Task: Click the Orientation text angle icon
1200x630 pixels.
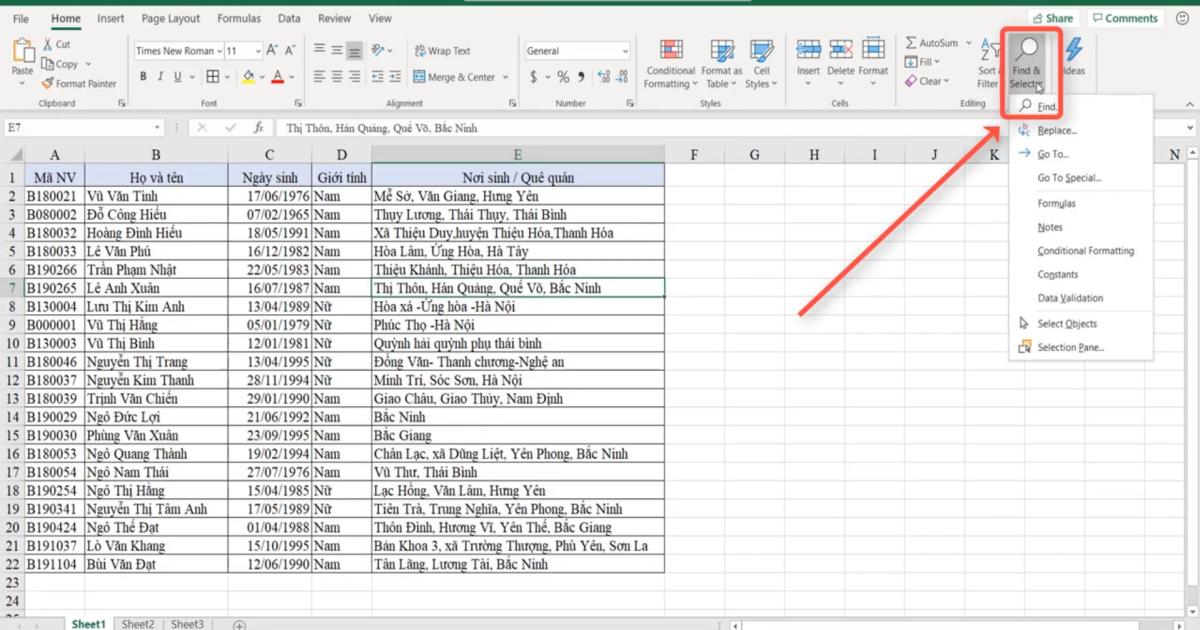Action: click(379, 50)
